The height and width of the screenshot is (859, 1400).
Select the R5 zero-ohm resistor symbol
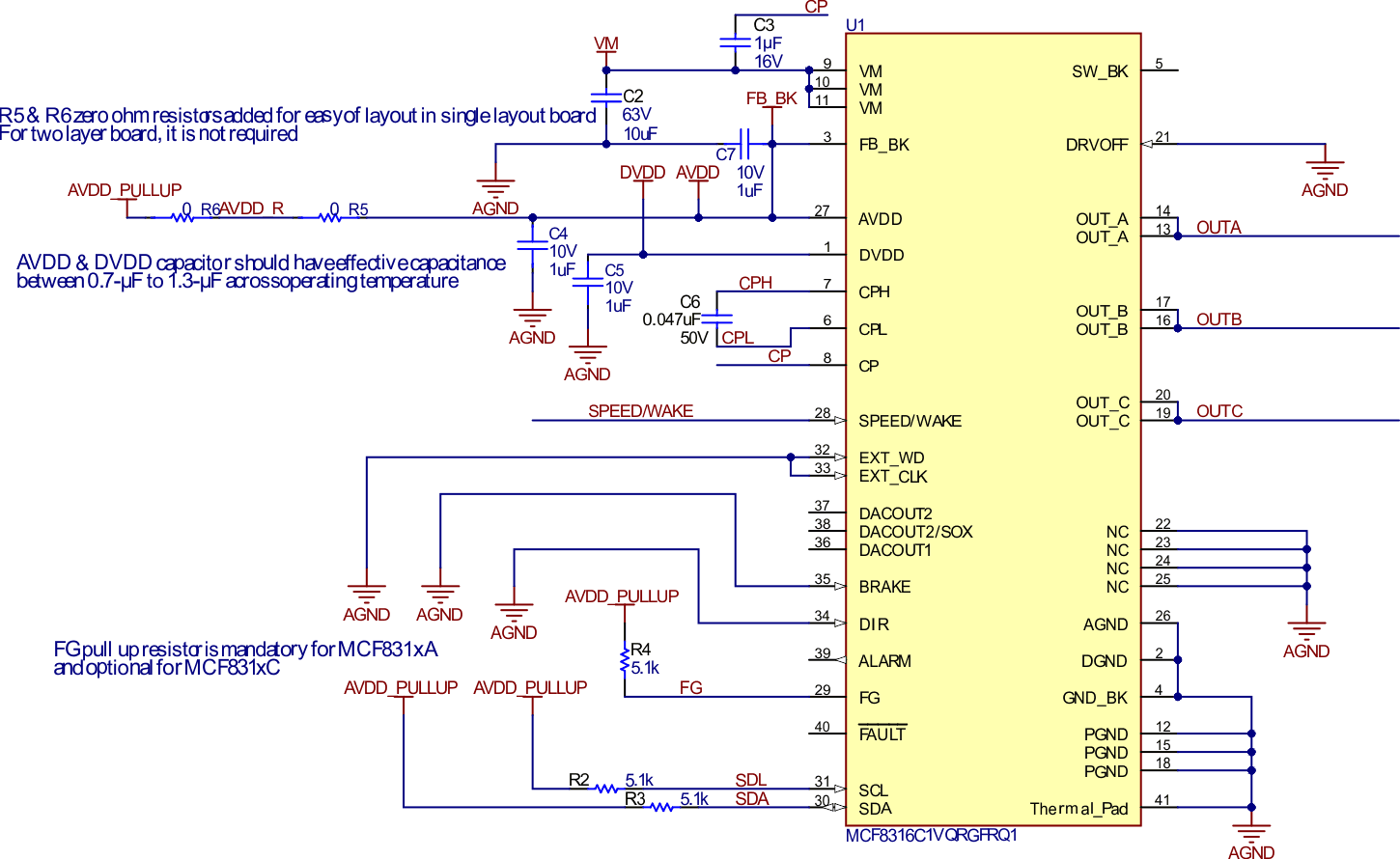coord(330,218)
